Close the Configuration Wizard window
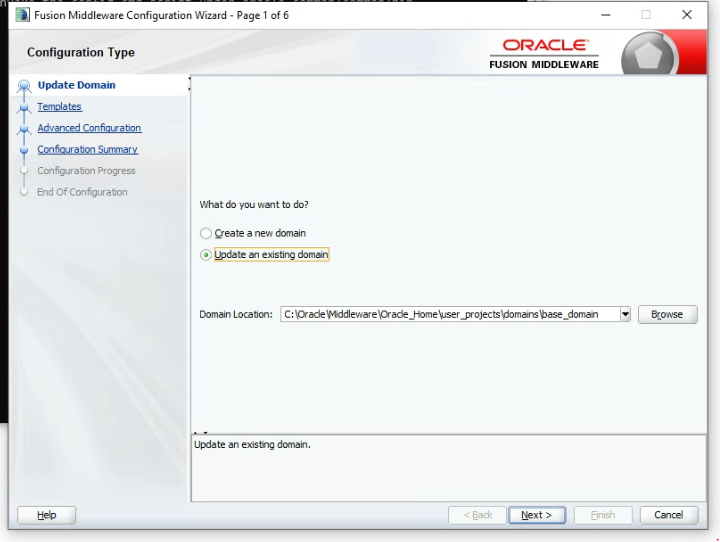This screenshot has width=720, height=542. (687, 15)
